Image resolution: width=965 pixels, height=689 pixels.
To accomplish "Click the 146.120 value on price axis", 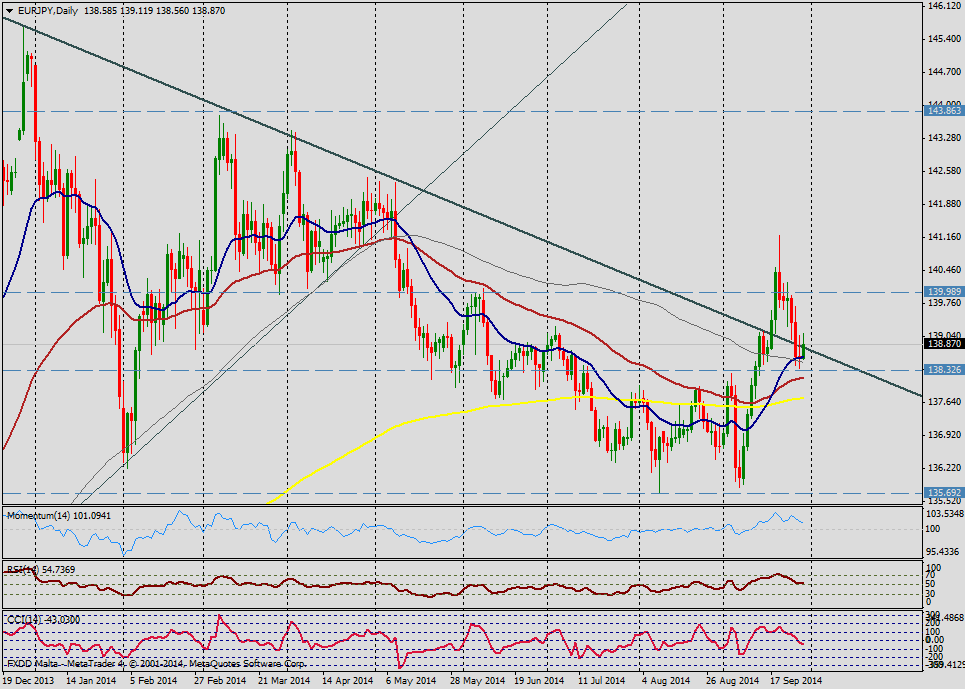I will 943,6.
